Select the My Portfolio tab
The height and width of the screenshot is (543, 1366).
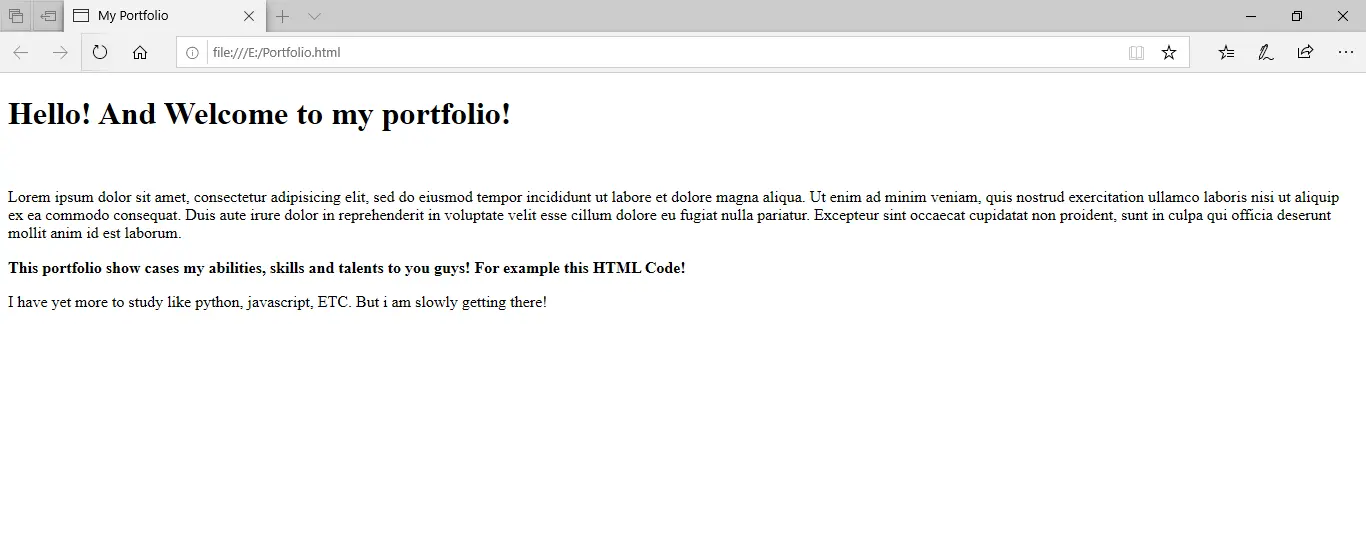point(150,16)
